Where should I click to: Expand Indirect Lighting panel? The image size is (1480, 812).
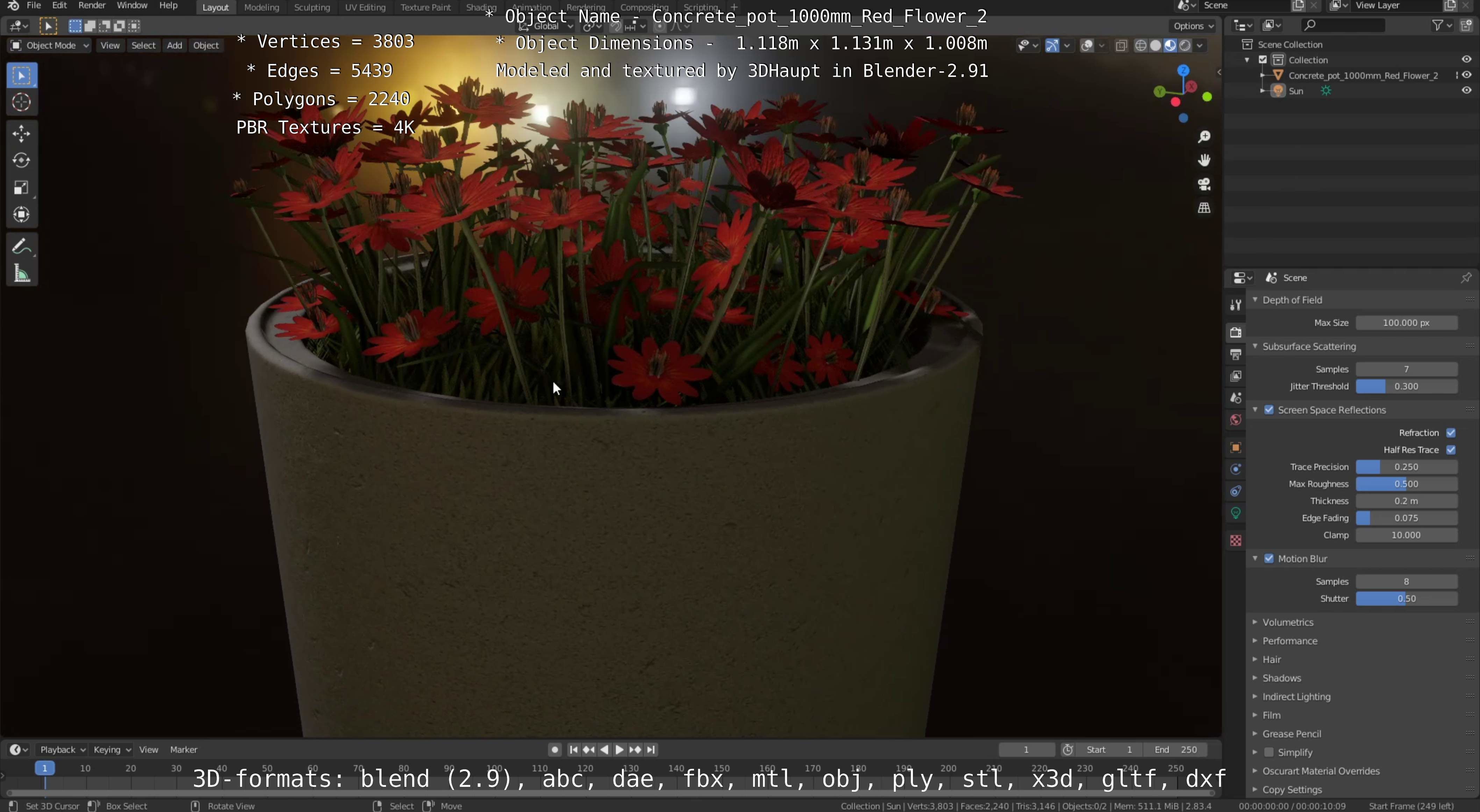[1296, 697]
